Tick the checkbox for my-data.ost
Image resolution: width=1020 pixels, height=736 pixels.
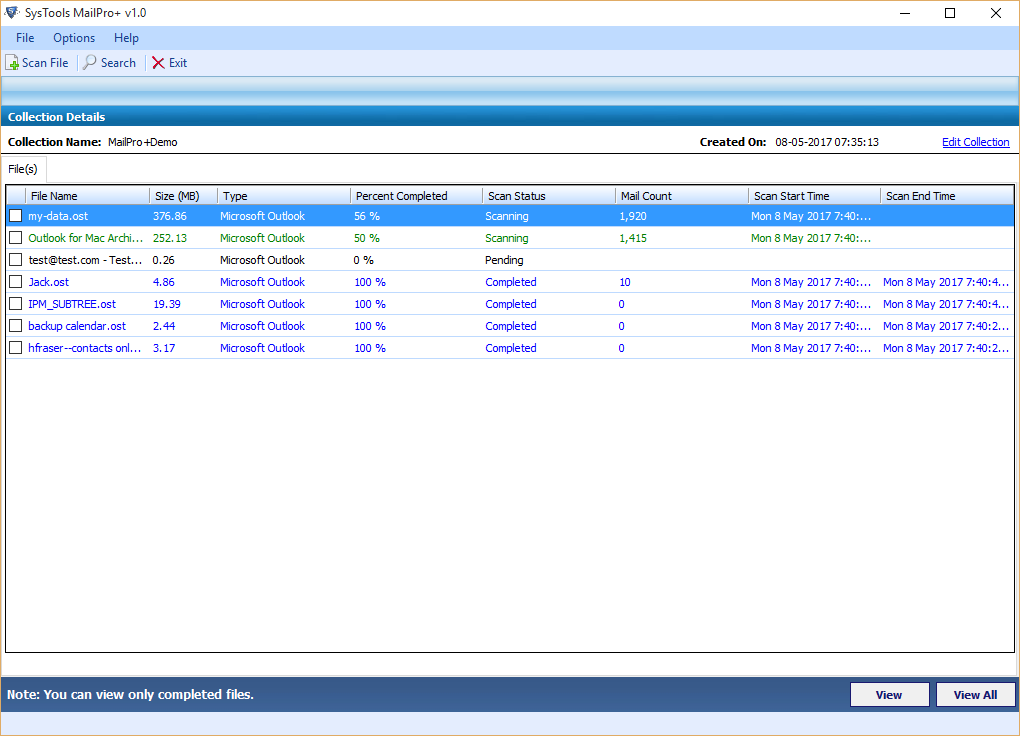coord(16,216)
